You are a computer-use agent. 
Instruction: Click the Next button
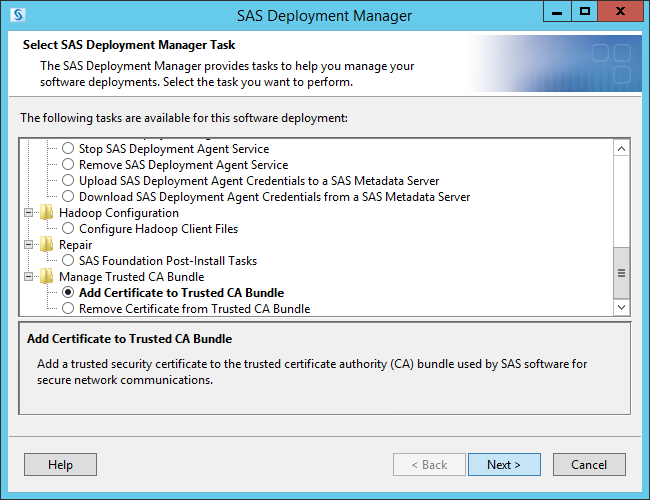pos(504,465)
